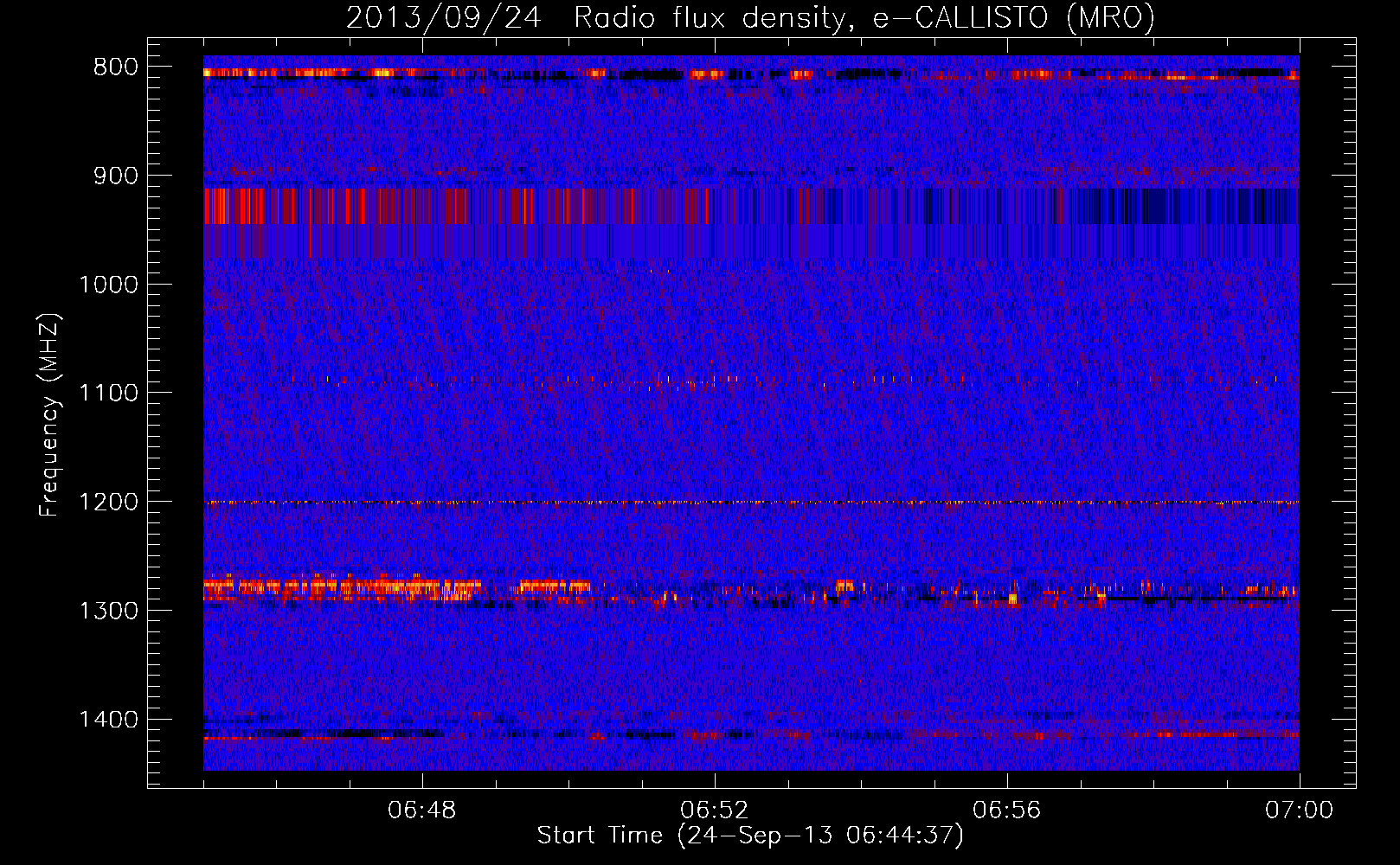The width and height of the screenshot is (1400, 865).
Task: Click the 06:48 time tick label
Action: coord(422,811)
